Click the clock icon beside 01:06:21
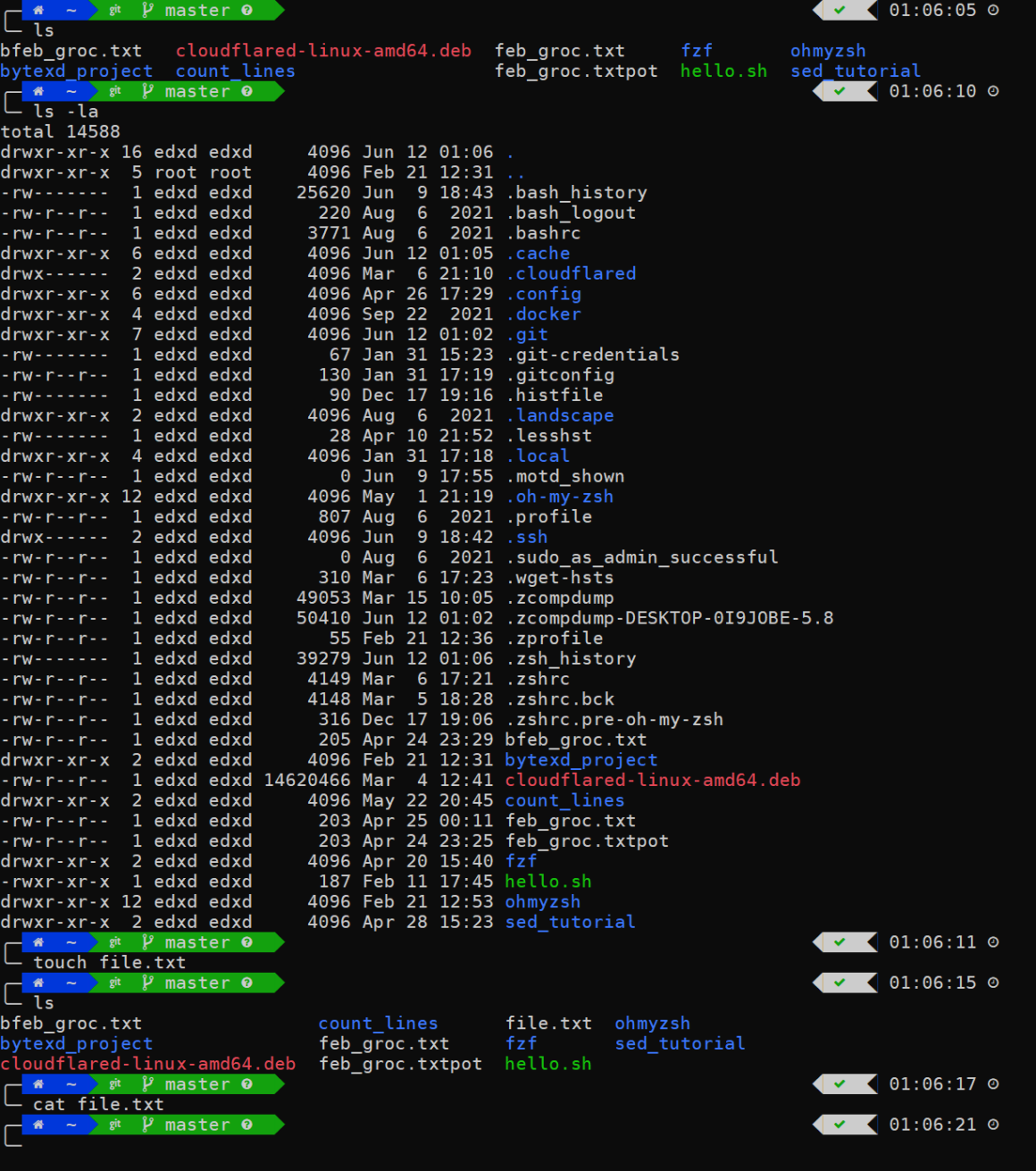This screenshot has width=1036, height=1171. (993, 1125)
